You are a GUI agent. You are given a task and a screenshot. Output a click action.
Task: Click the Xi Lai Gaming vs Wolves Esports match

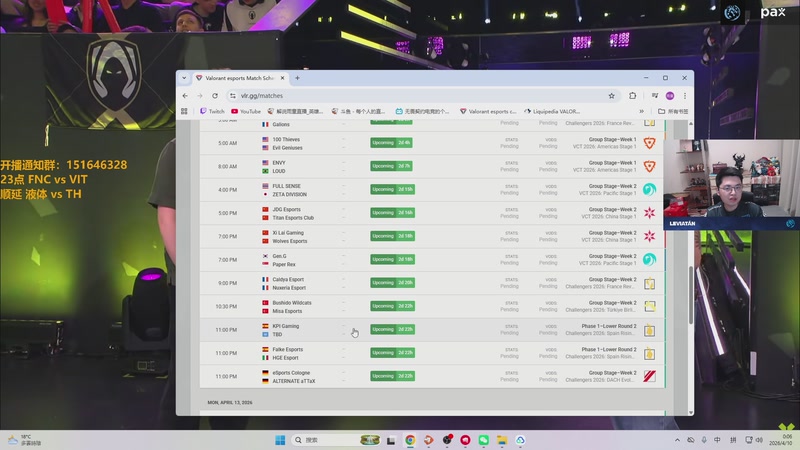click(x=432, y=237)
